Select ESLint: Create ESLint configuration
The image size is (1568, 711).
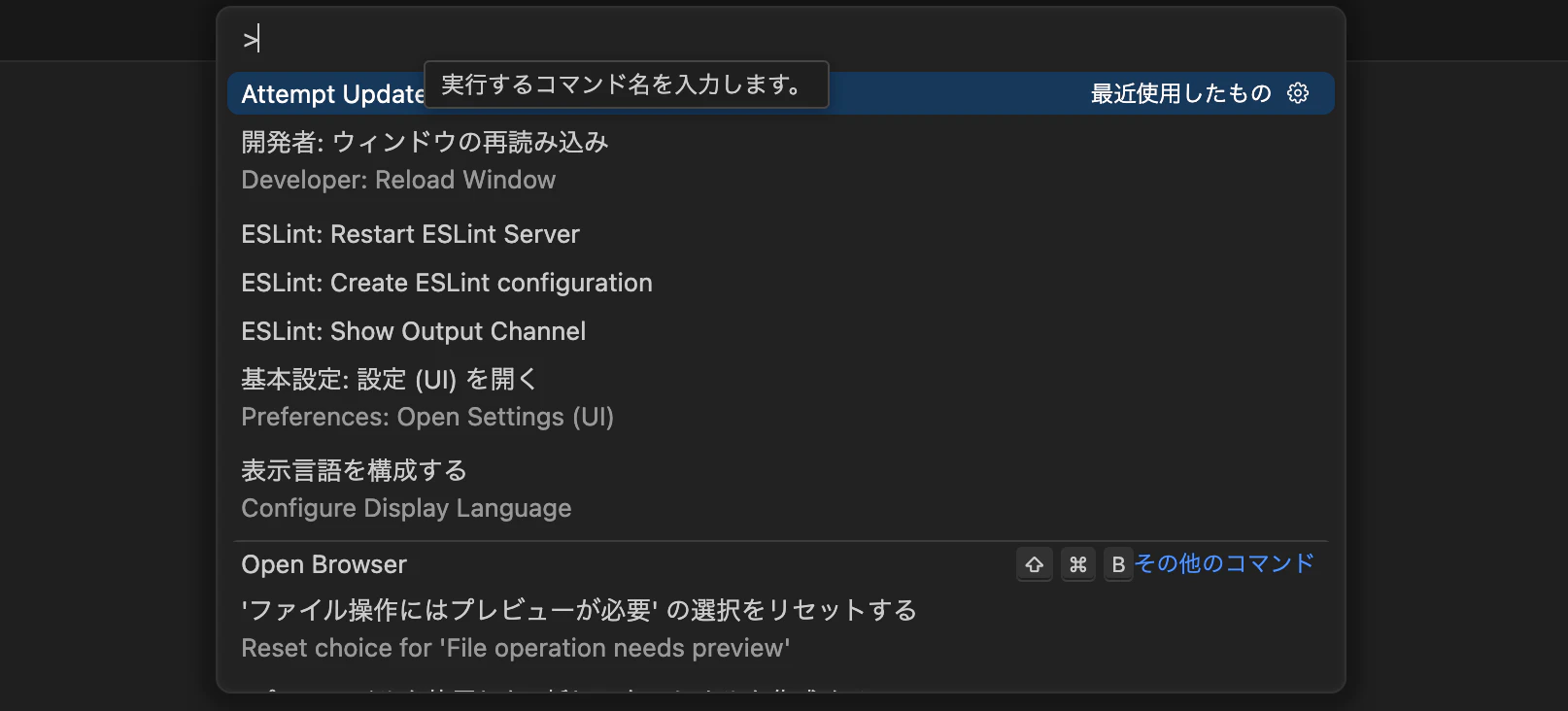(x=780, y=283)
